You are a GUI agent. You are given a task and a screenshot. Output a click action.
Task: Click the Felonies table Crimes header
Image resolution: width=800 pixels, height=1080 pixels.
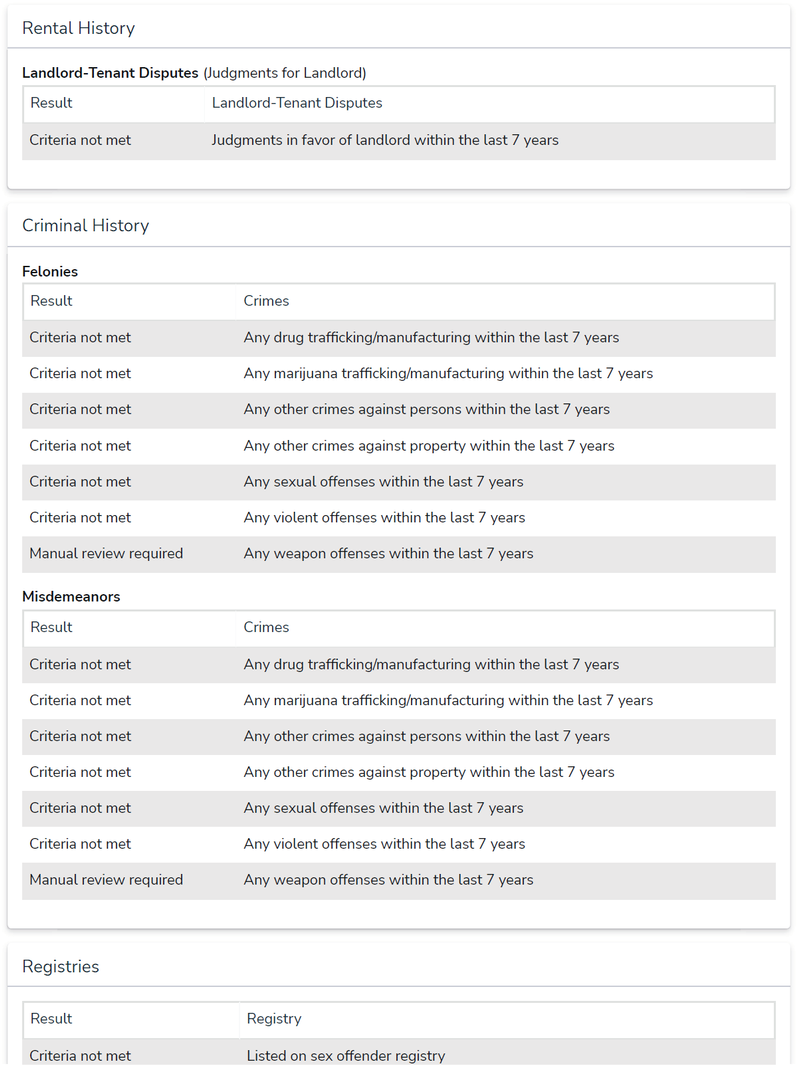[266, 301]
